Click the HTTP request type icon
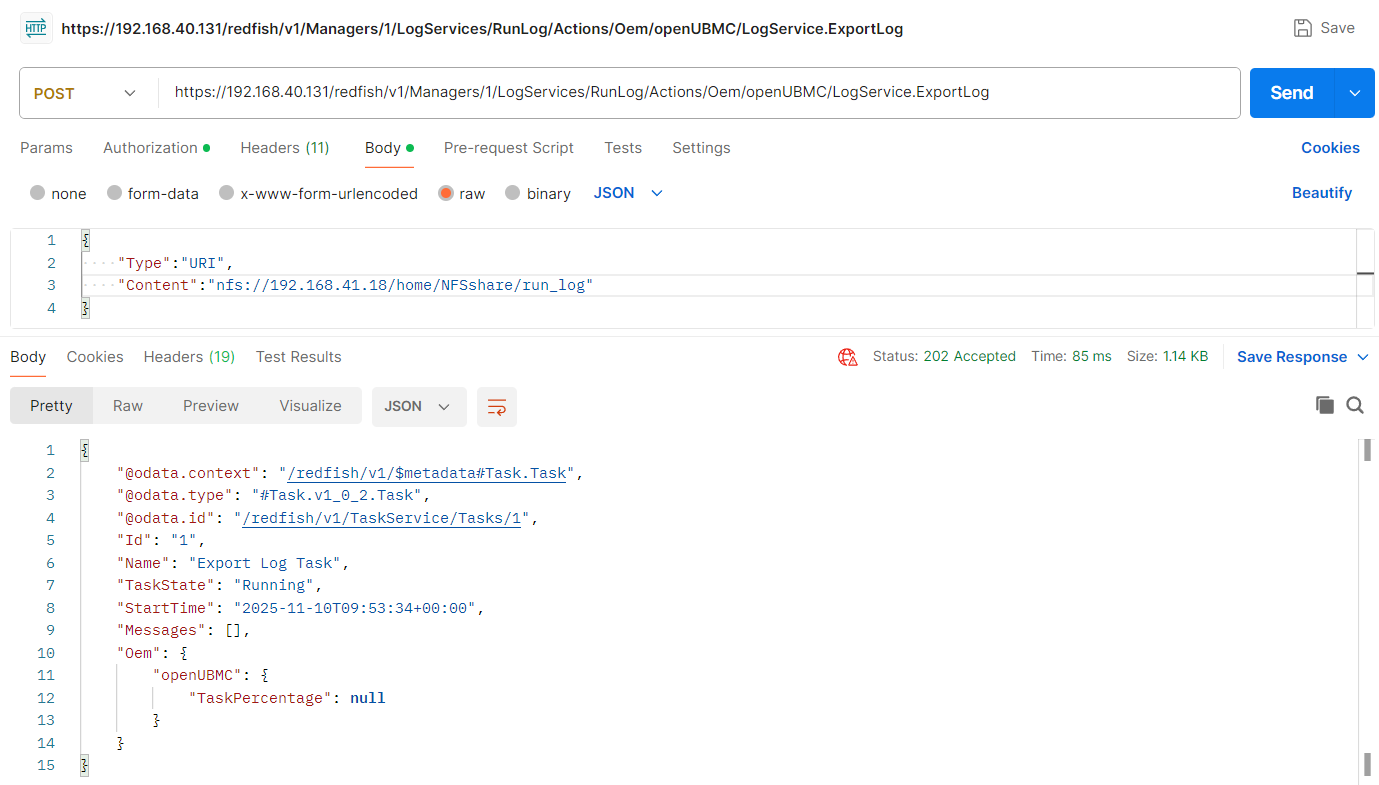The image size is (1379, 785). click(x=35, y=28)
